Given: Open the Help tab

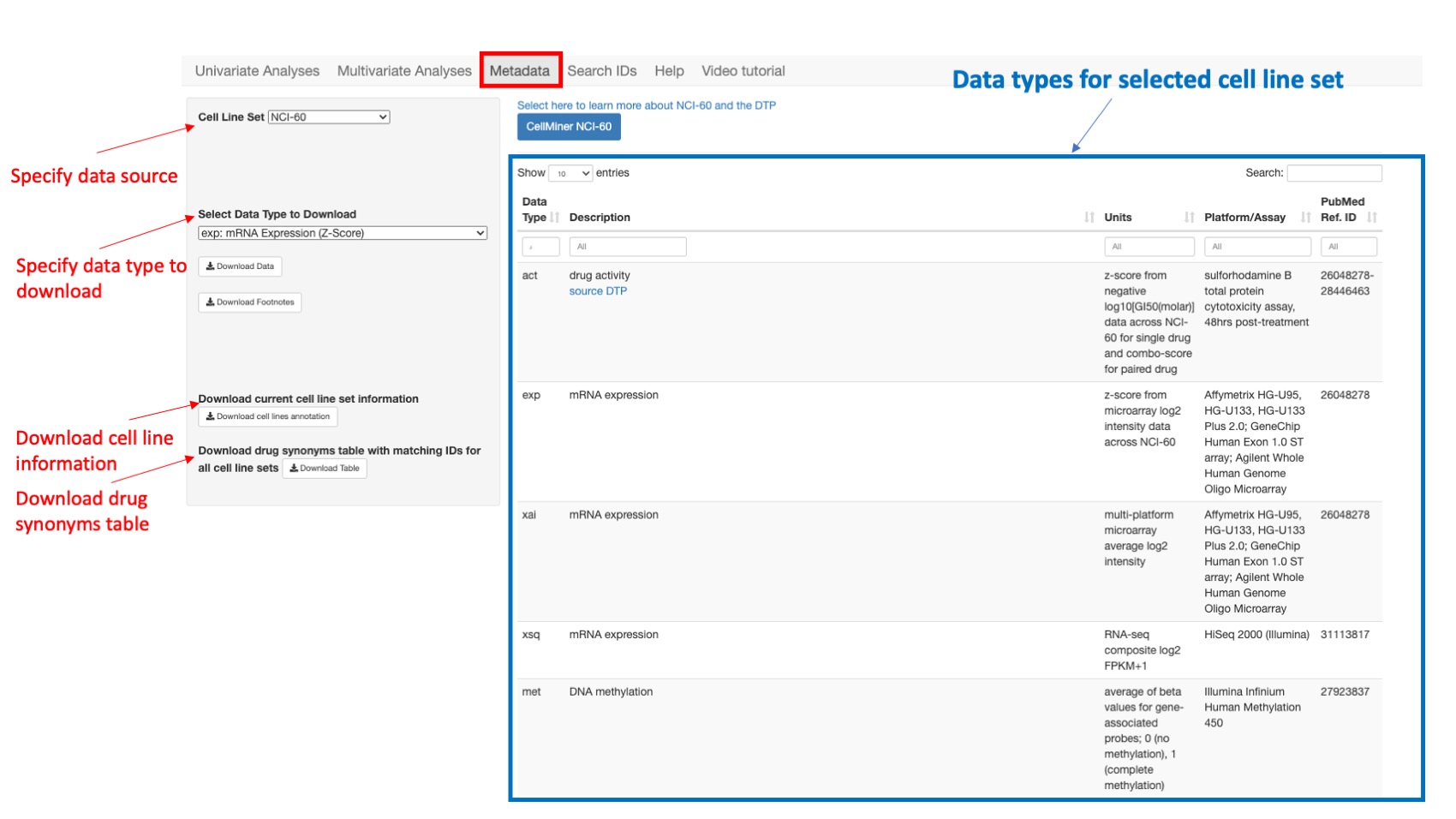Looking at the screenshot, I should pyautogui.click(x=670, y=70).
